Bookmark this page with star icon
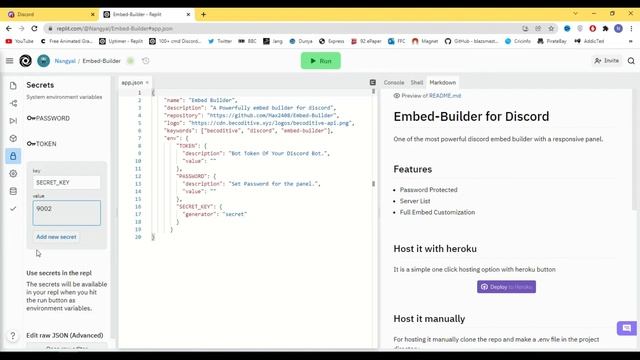This screenshot has width=640, height=360. pyautogui.click(x=551, y=28)
